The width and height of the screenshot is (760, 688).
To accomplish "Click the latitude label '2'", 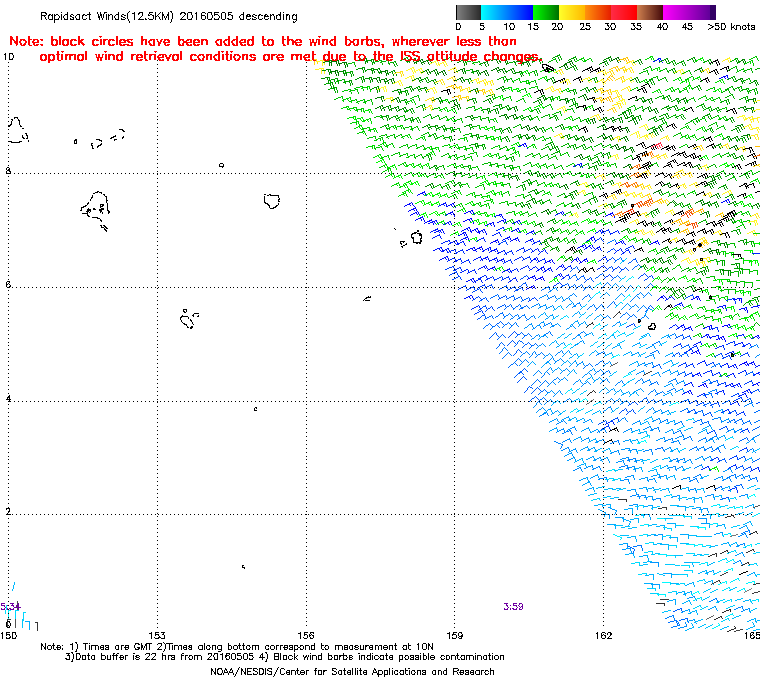I will click(8, 512).
